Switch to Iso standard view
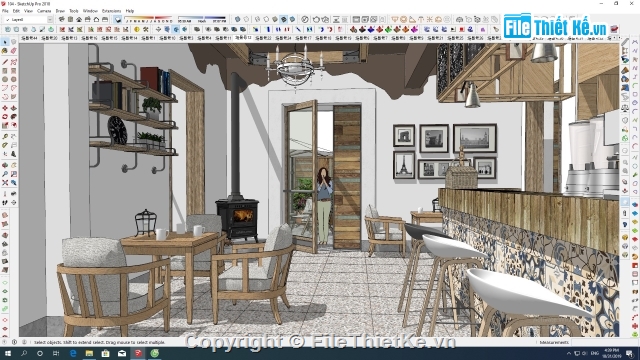 pyautogui.click(x=62, y=19)
